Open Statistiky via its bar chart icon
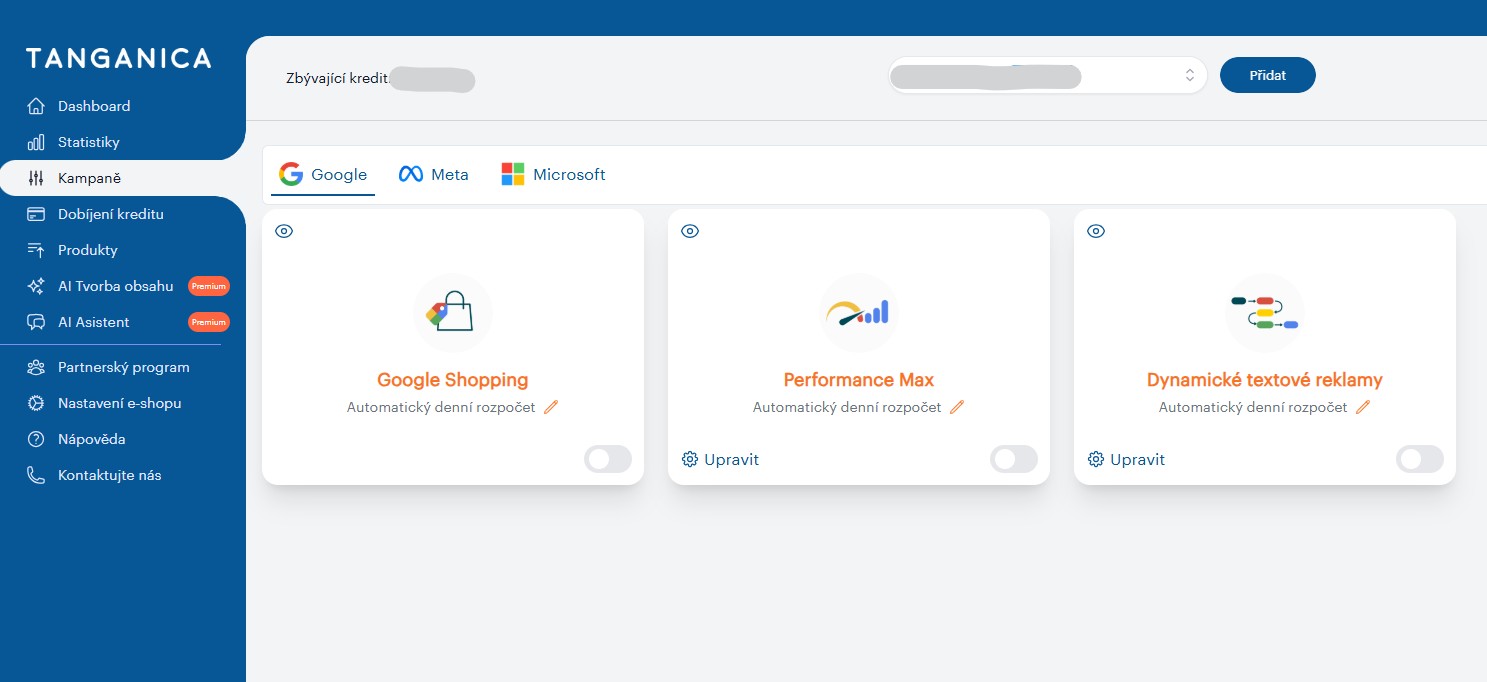1487x682 pixels. (36, 142)
